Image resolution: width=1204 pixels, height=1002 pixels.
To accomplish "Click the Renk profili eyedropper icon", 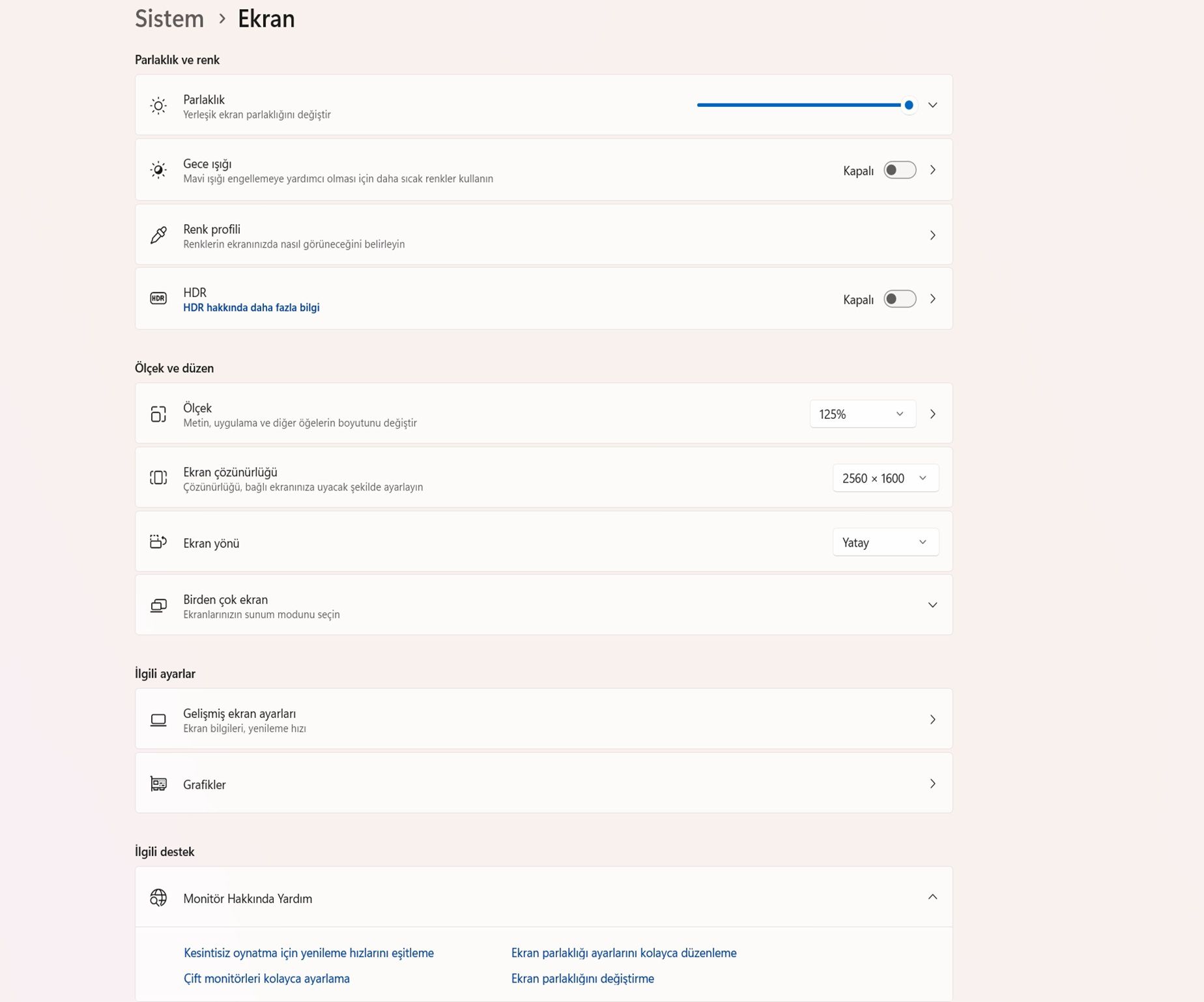I will tap(158, 235).
